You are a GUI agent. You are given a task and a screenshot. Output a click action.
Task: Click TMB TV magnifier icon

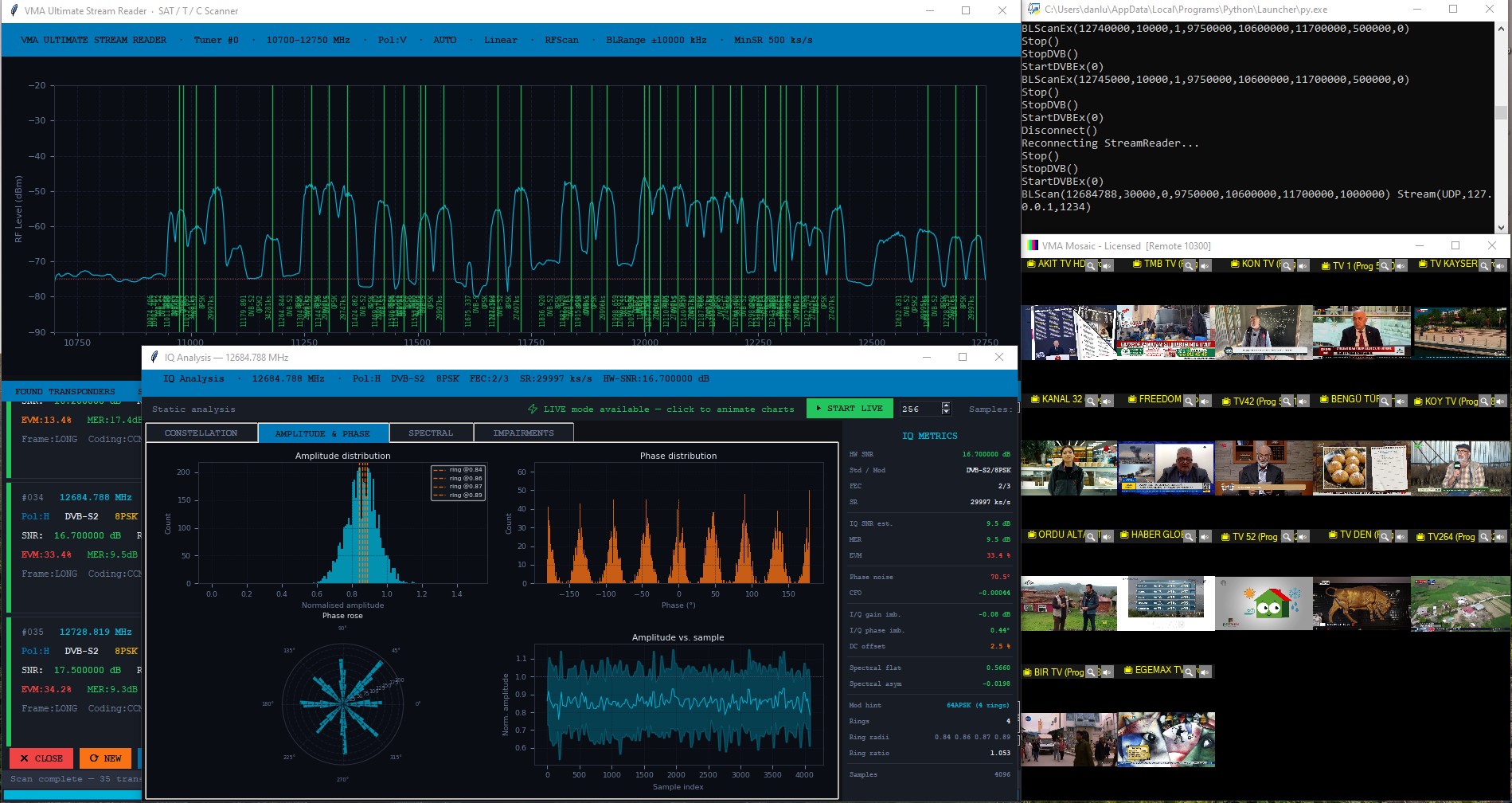click(1190, 265)
